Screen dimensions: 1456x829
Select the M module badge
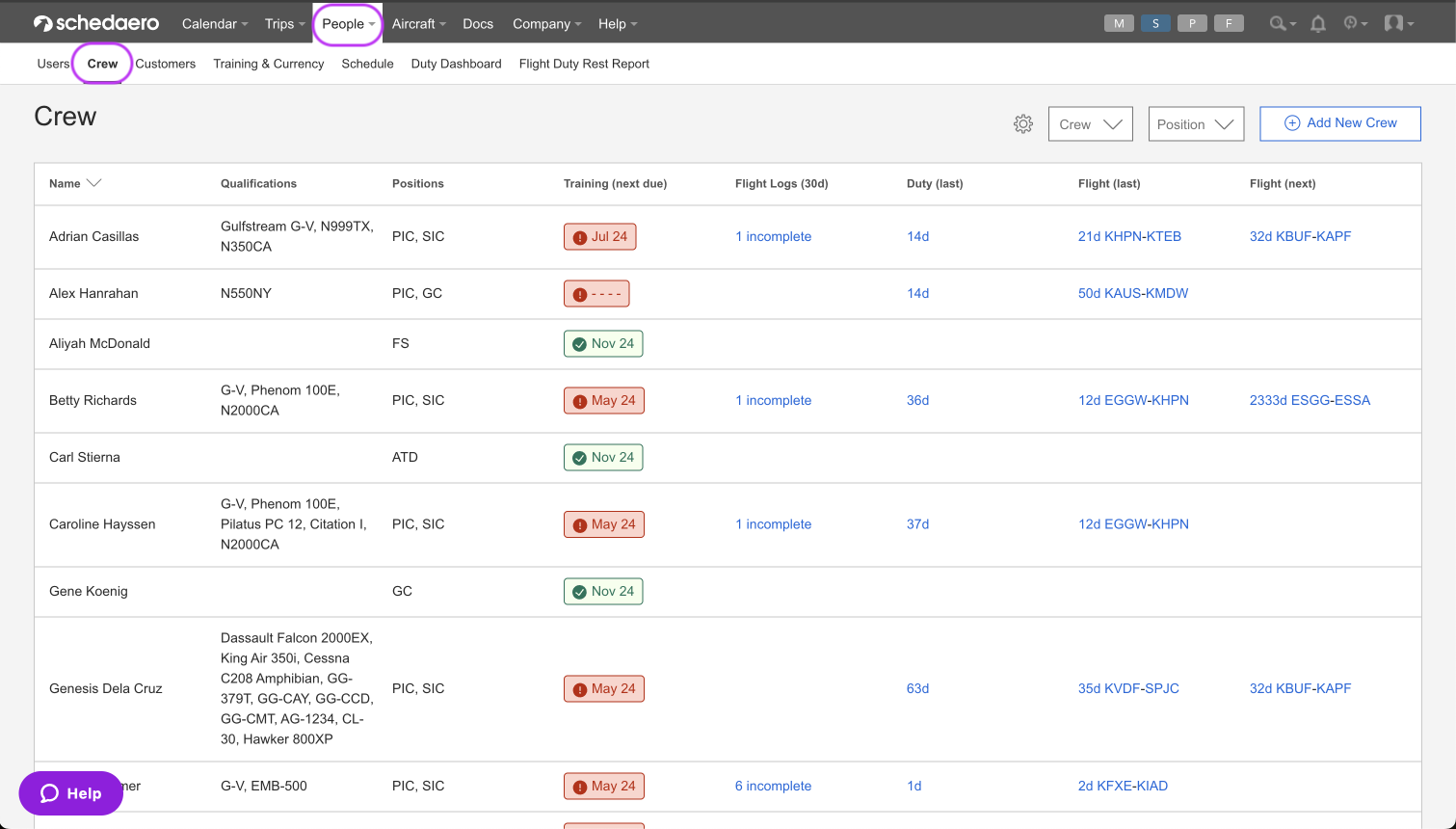pyautogui.click(x=1119, y=23)
